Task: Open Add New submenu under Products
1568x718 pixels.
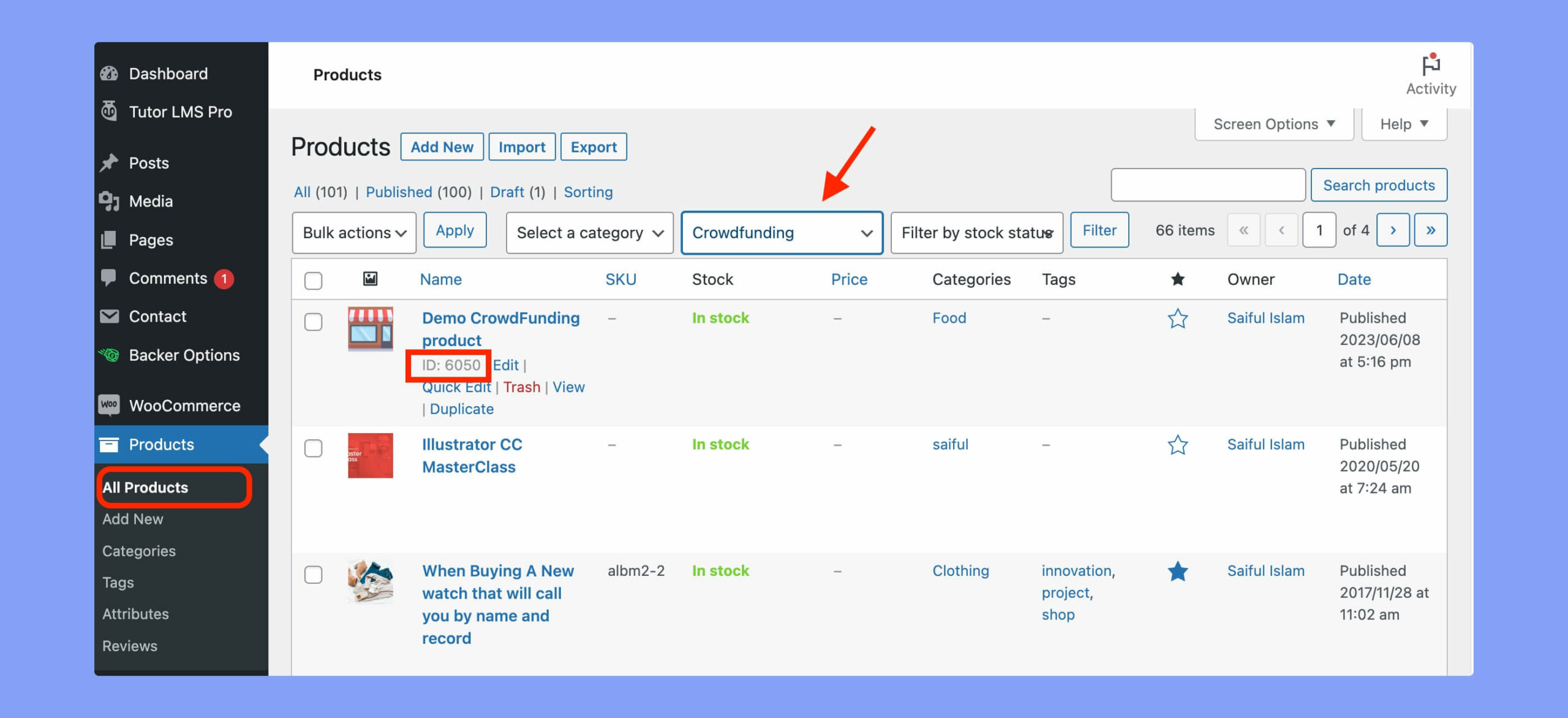Action: coord(133,519)
